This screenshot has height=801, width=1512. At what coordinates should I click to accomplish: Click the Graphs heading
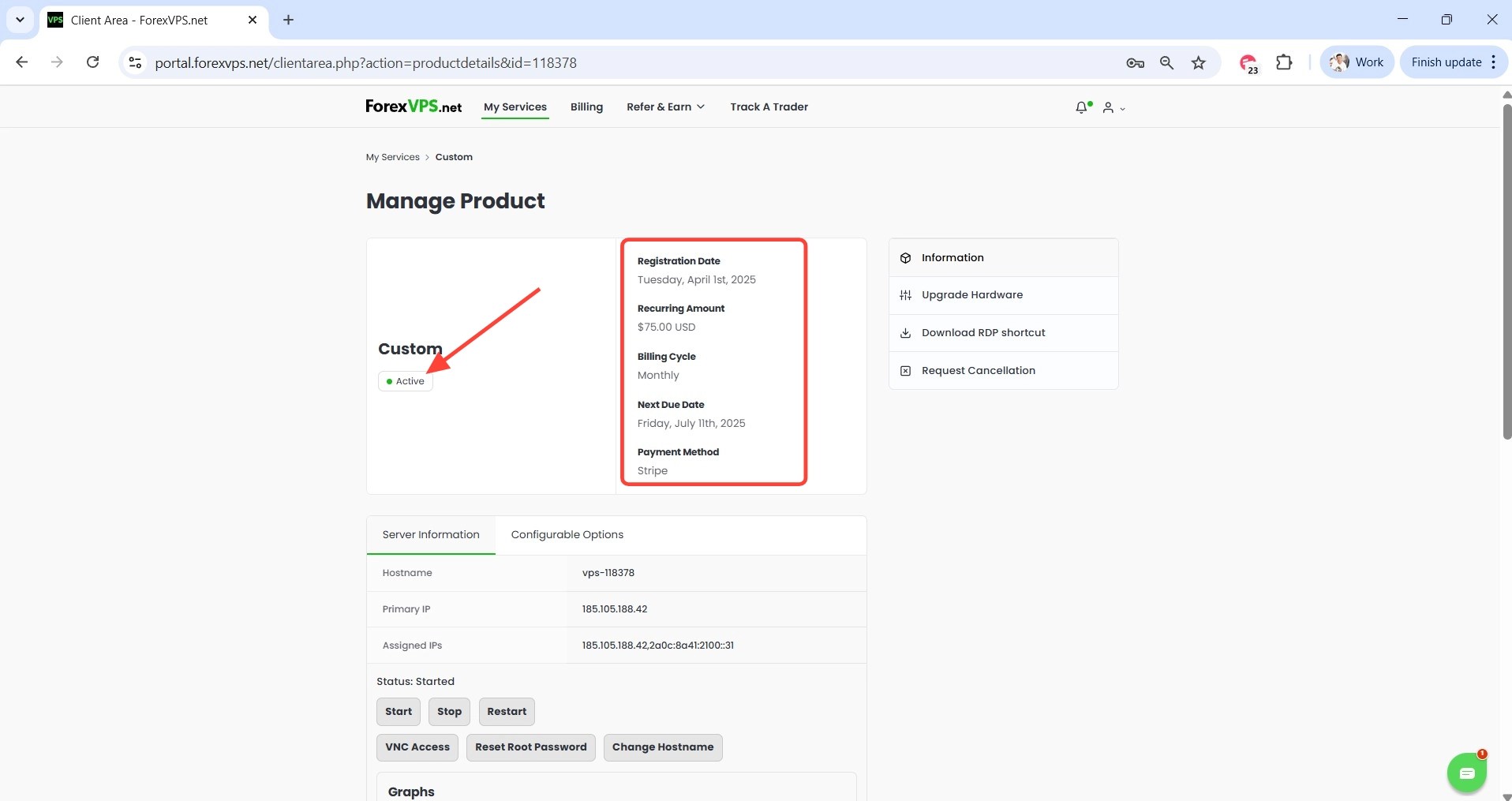click(x=411, y=792)
